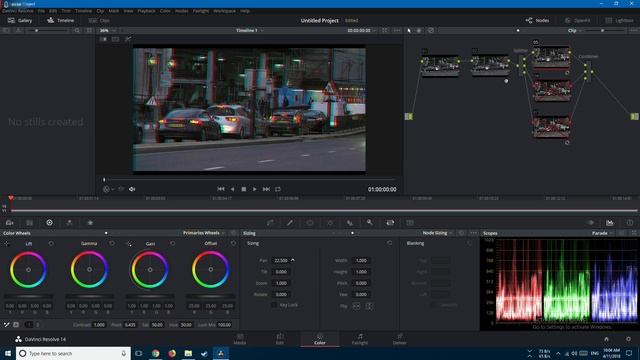Switch to the Fairlight page tab
The width and height of the screenshot is (640, 360).
pos(360,339)
